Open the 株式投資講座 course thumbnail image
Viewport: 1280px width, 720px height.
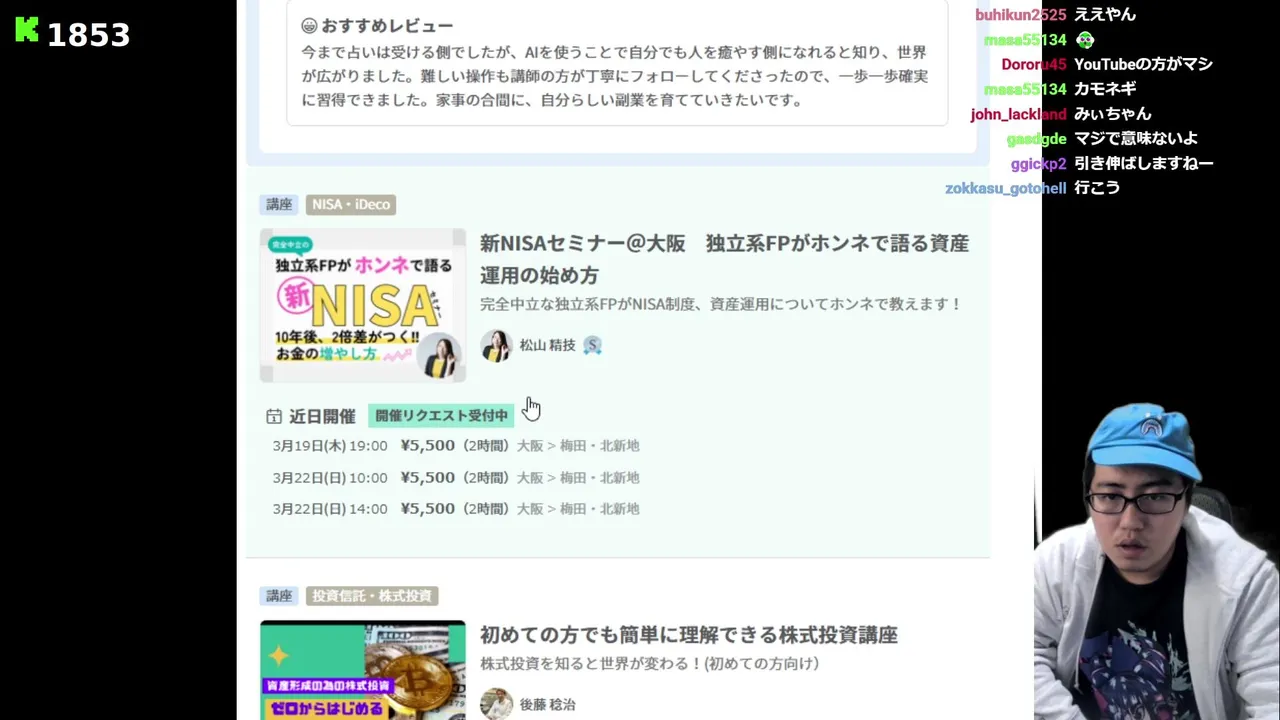click(363, 670)
